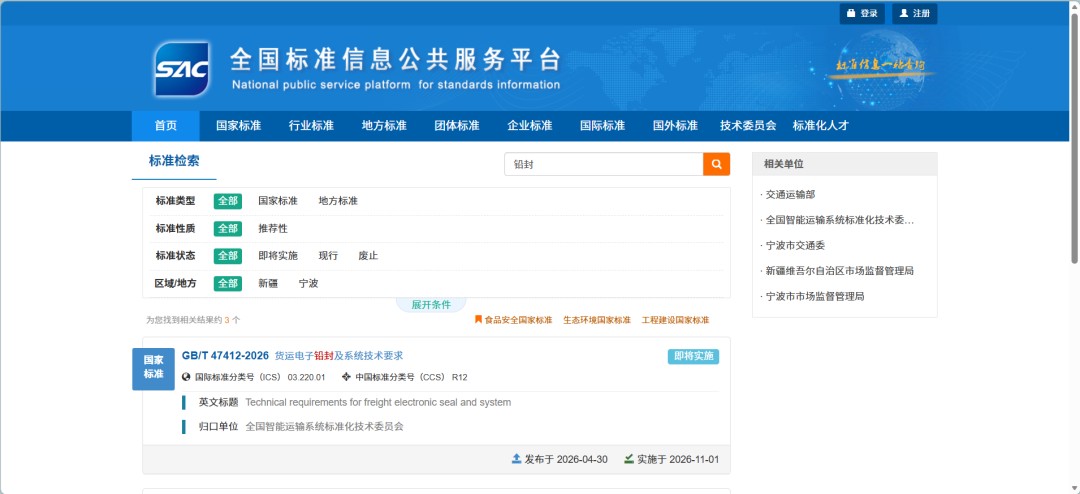Open 标准化人才 navigation item

[x=821, y=126]
